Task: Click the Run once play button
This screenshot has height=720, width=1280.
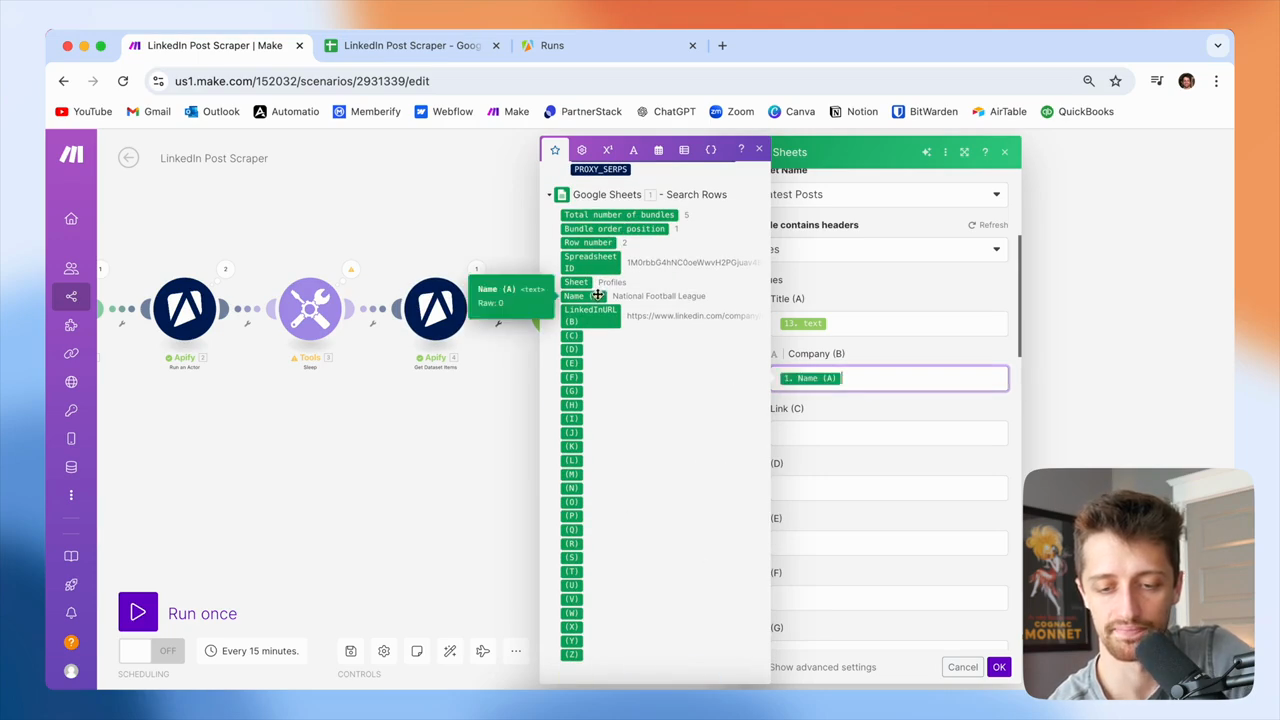Action: (x=138, y=613)
